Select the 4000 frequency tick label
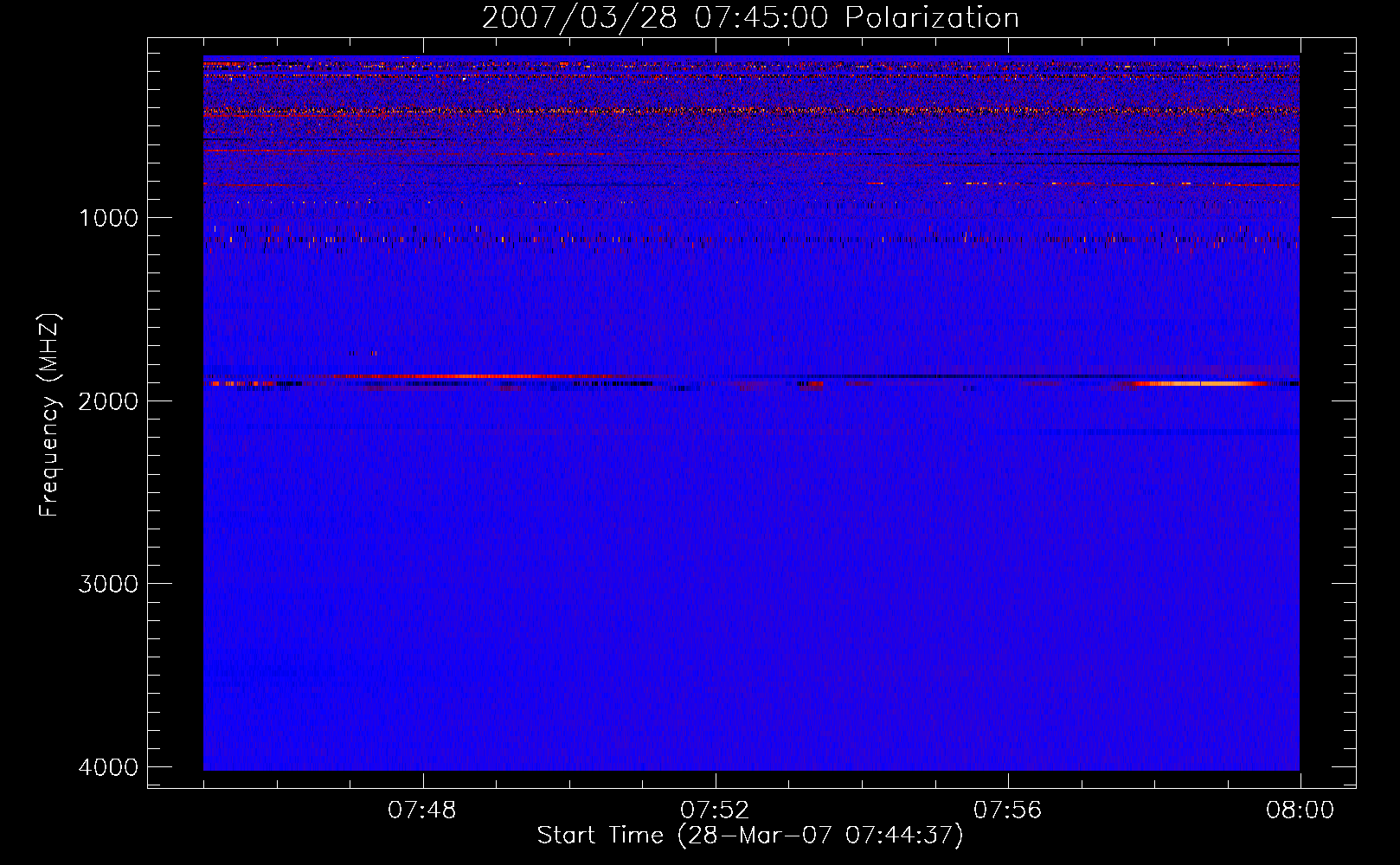Screen dimensions: 1400x865 coord(108,767)
